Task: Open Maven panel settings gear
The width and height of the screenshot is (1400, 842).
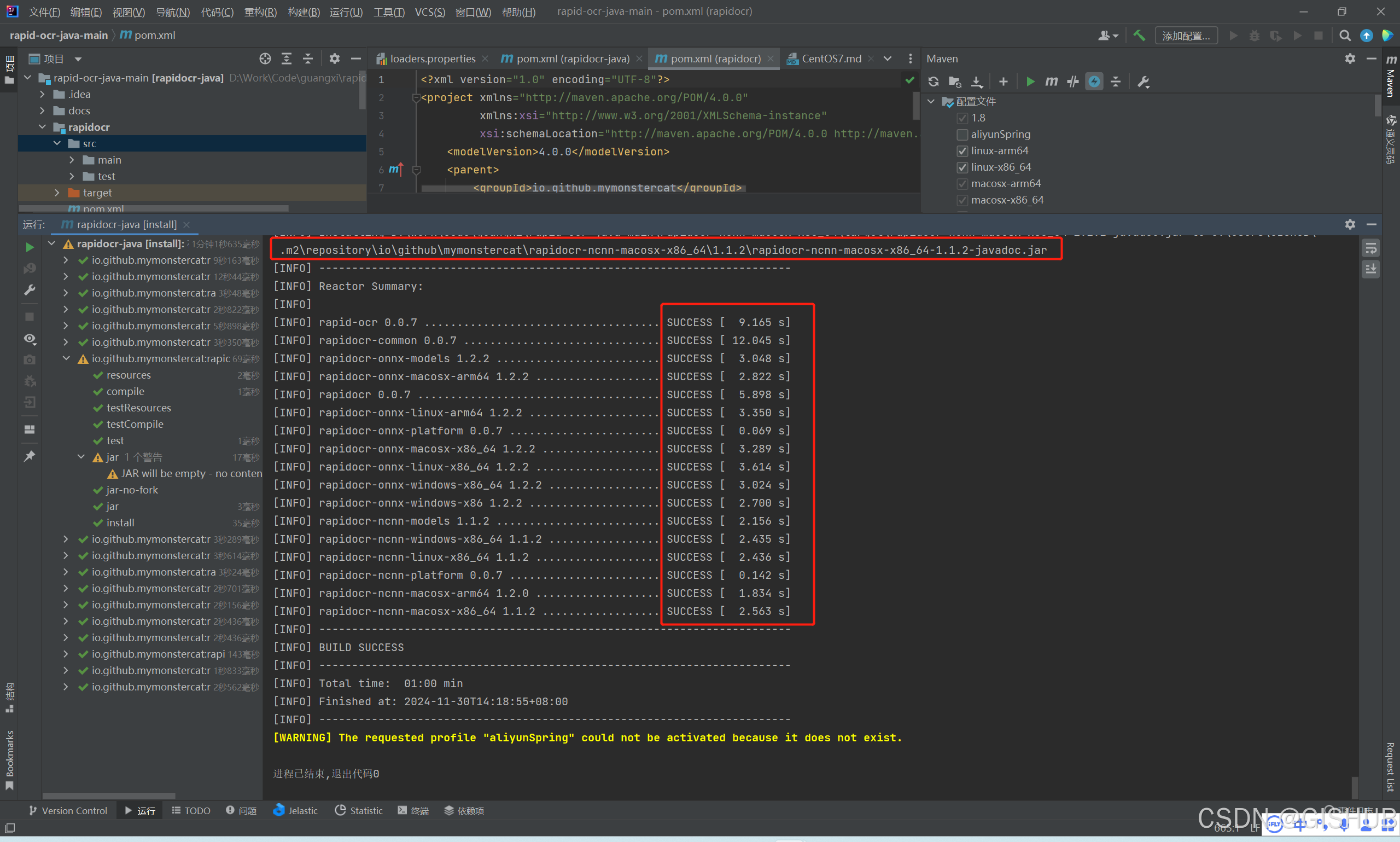Action: (1350, 59)
